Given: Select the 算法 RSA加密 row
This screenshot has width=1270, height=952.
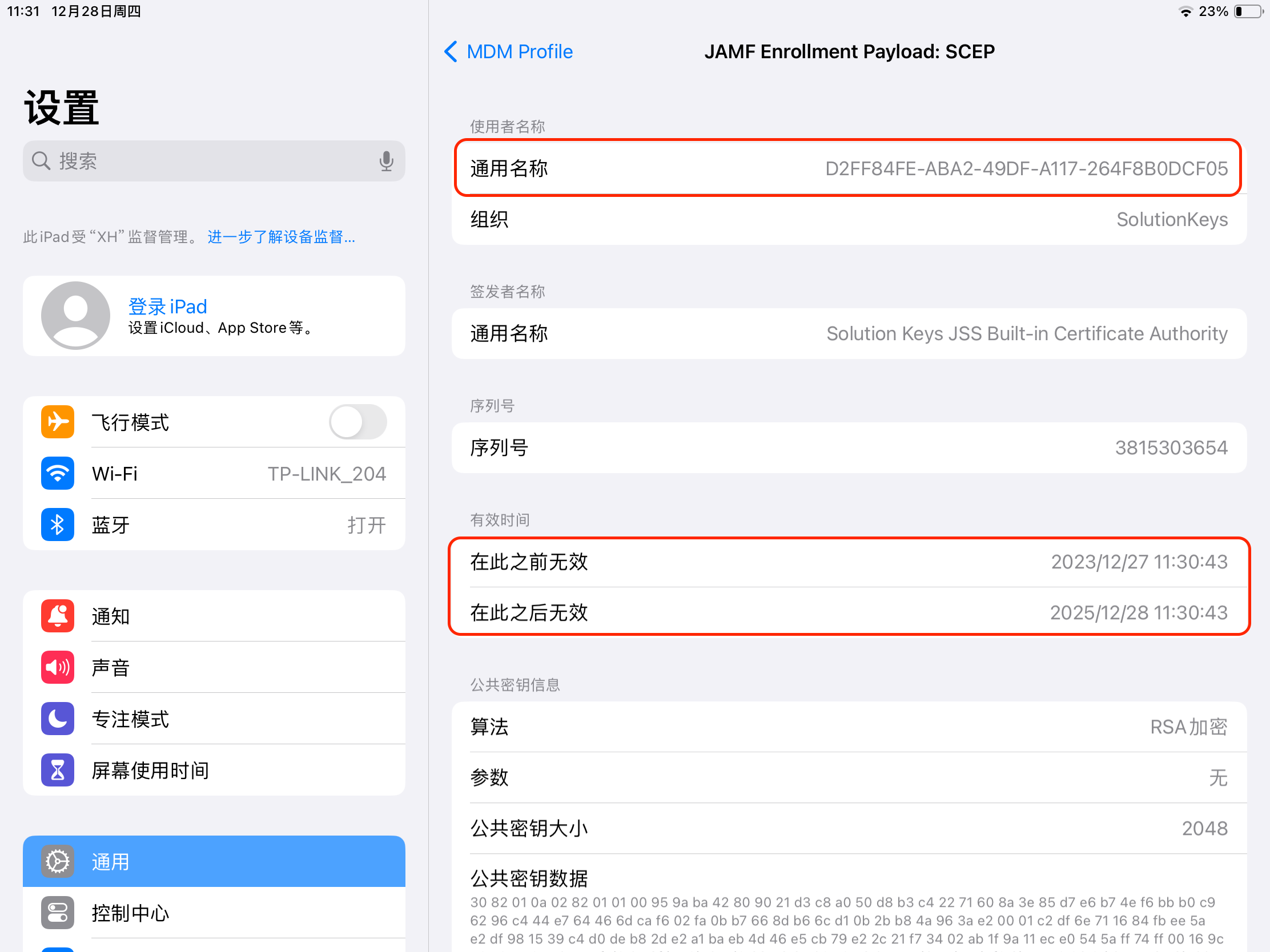Looking at the screenshot, I should coord(849,727).
